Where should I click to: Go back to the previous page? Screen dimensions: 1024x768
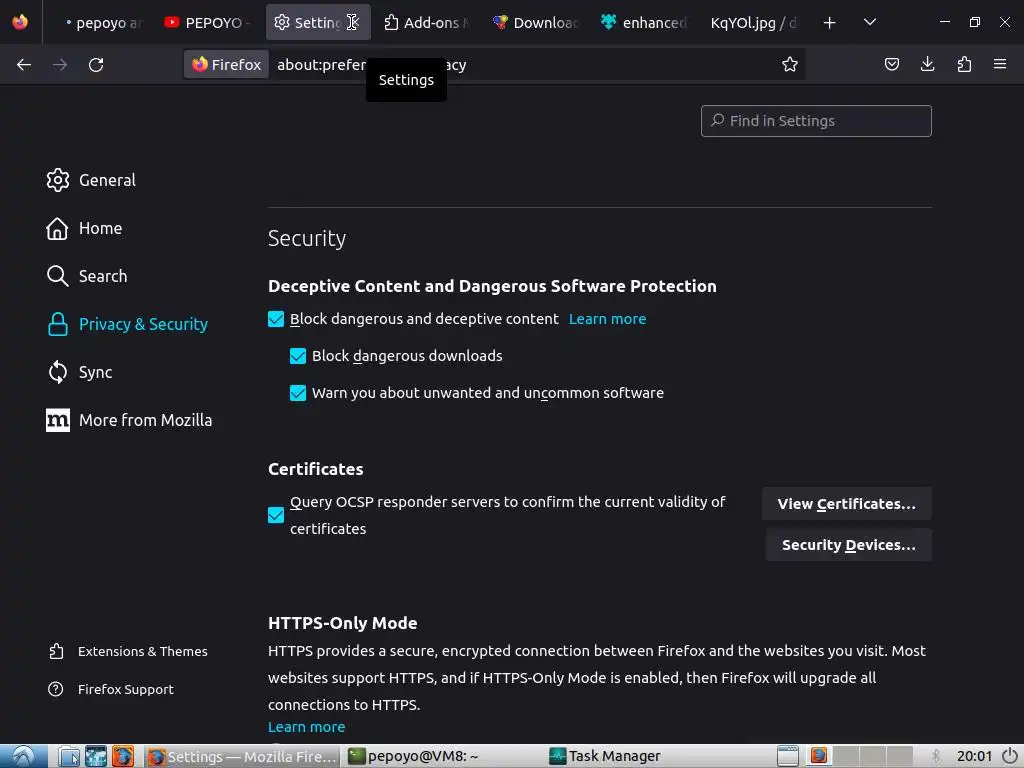[24, 65]
